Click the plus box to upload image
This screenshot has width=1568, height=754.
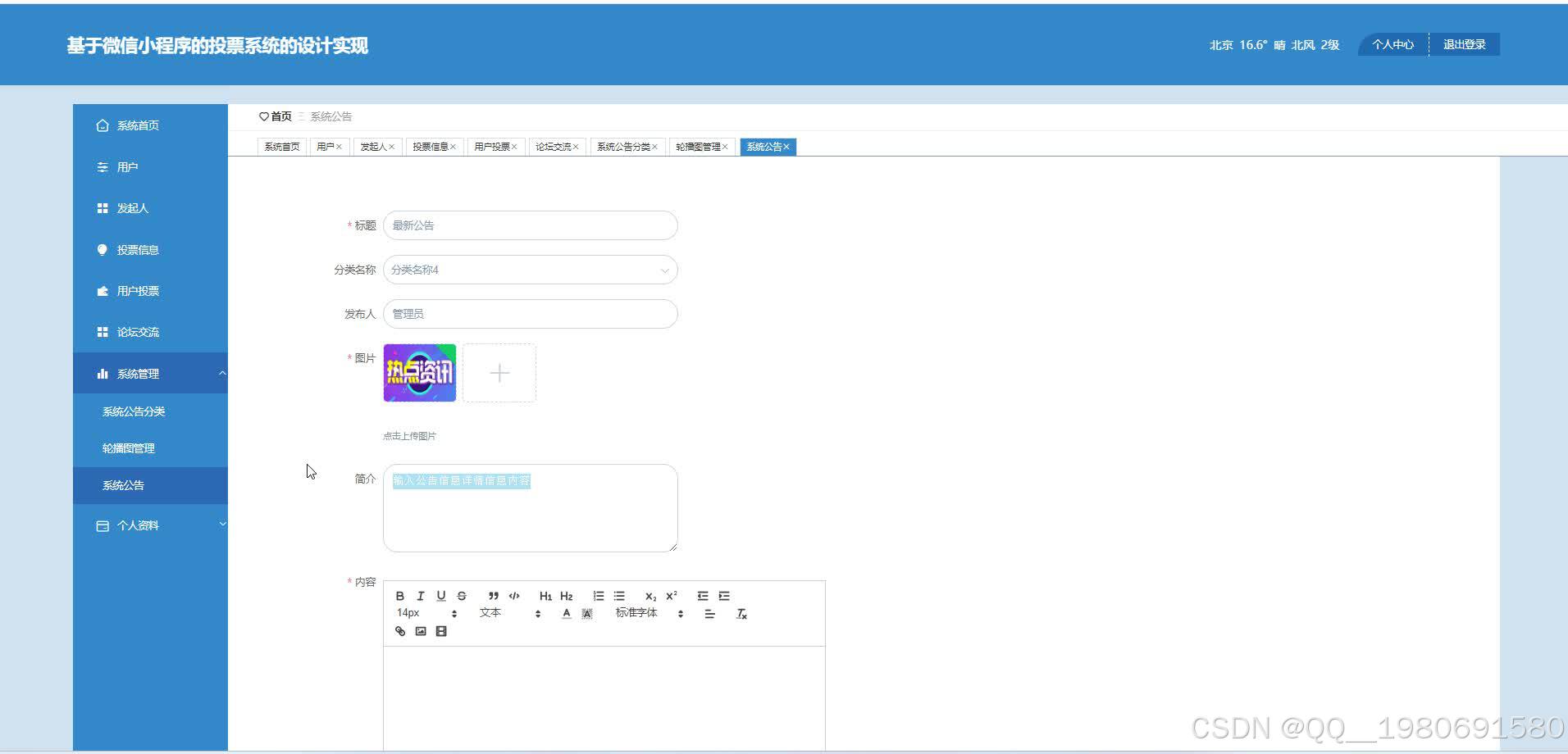coord(499,373)
